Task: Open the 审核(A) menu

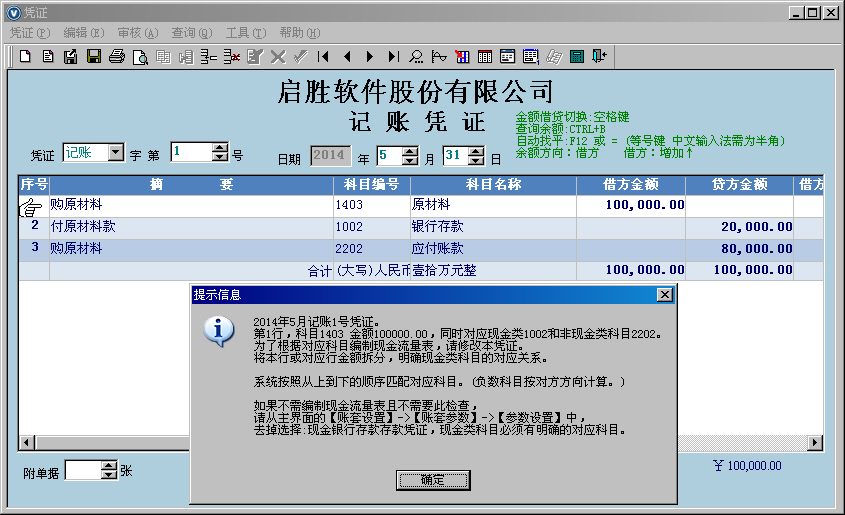Action: pyautogui.click(x=138, y=33)
